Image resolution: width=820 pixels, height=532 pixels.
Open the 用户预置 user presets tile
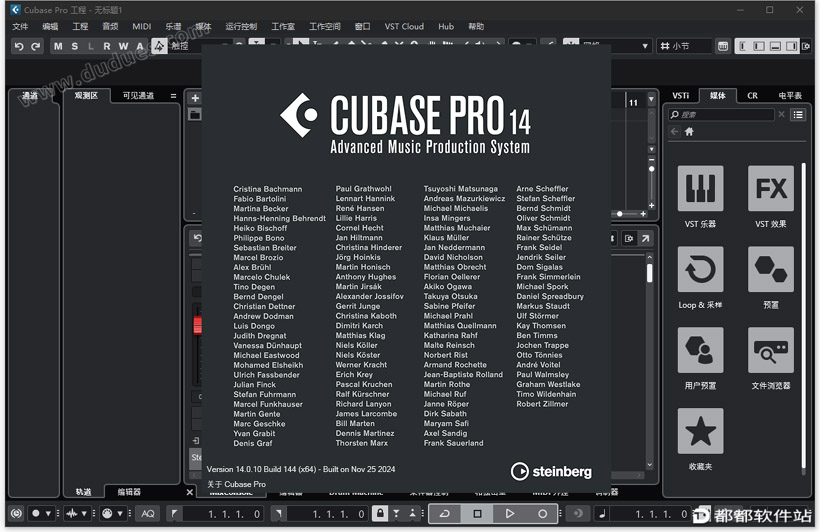tap(700, 350)
